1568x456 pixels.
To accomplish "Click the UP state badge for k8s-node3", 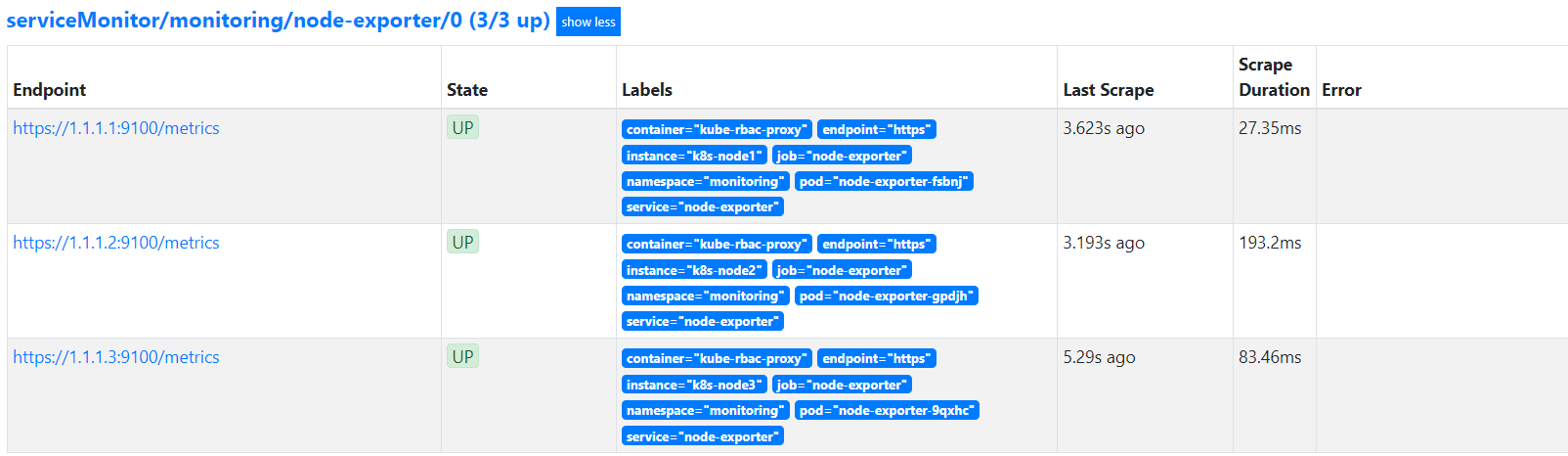I will pyautogui.click(x=462, y=357).
